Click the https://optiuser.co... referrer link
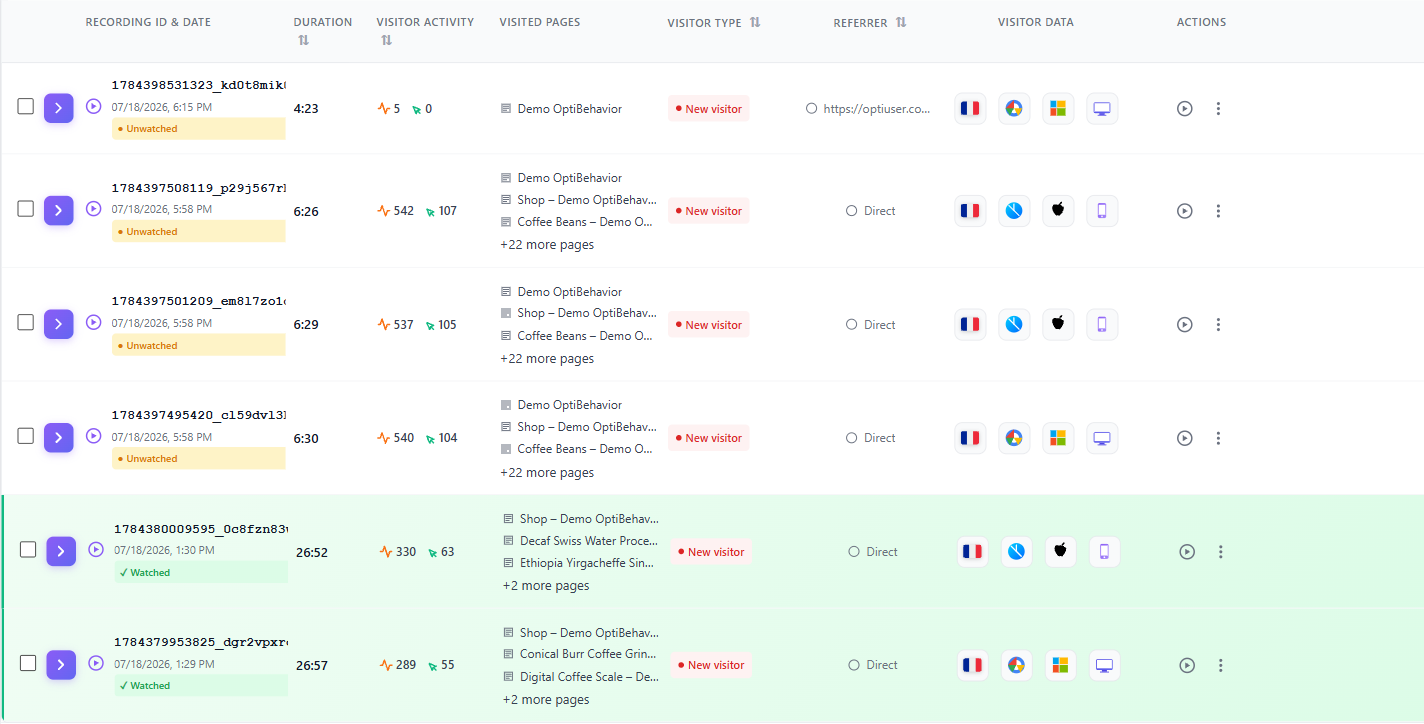1424x724 pixels. [x=877, y=109]
